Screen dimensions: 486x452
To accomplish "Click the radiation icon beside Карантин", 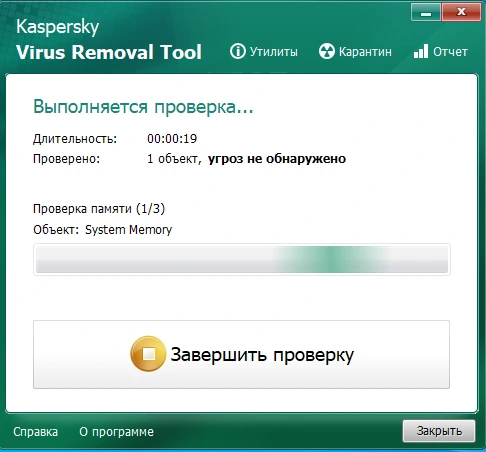I will click(x=326, y=52).
